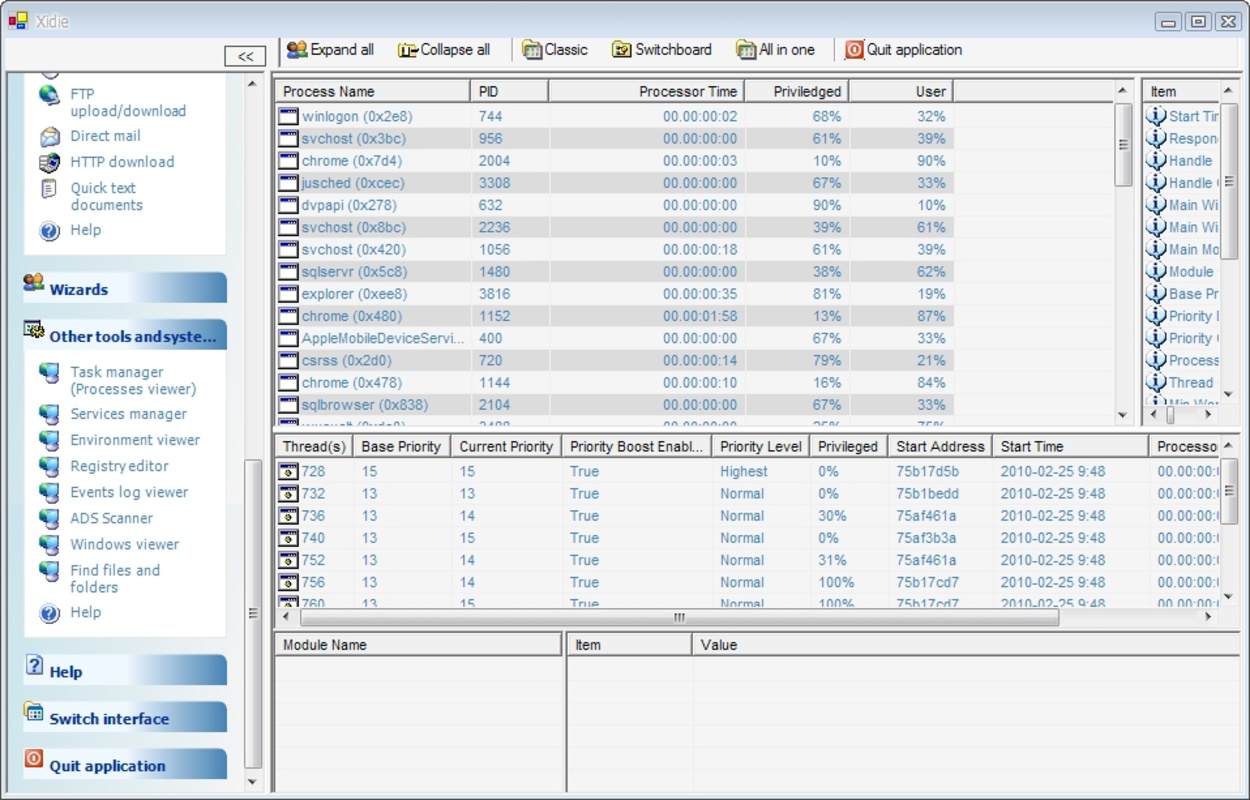Expand the Wizards sidebar section
Image resolution: width=1250 pixels, height=800 pixels.
coord(125,287)
